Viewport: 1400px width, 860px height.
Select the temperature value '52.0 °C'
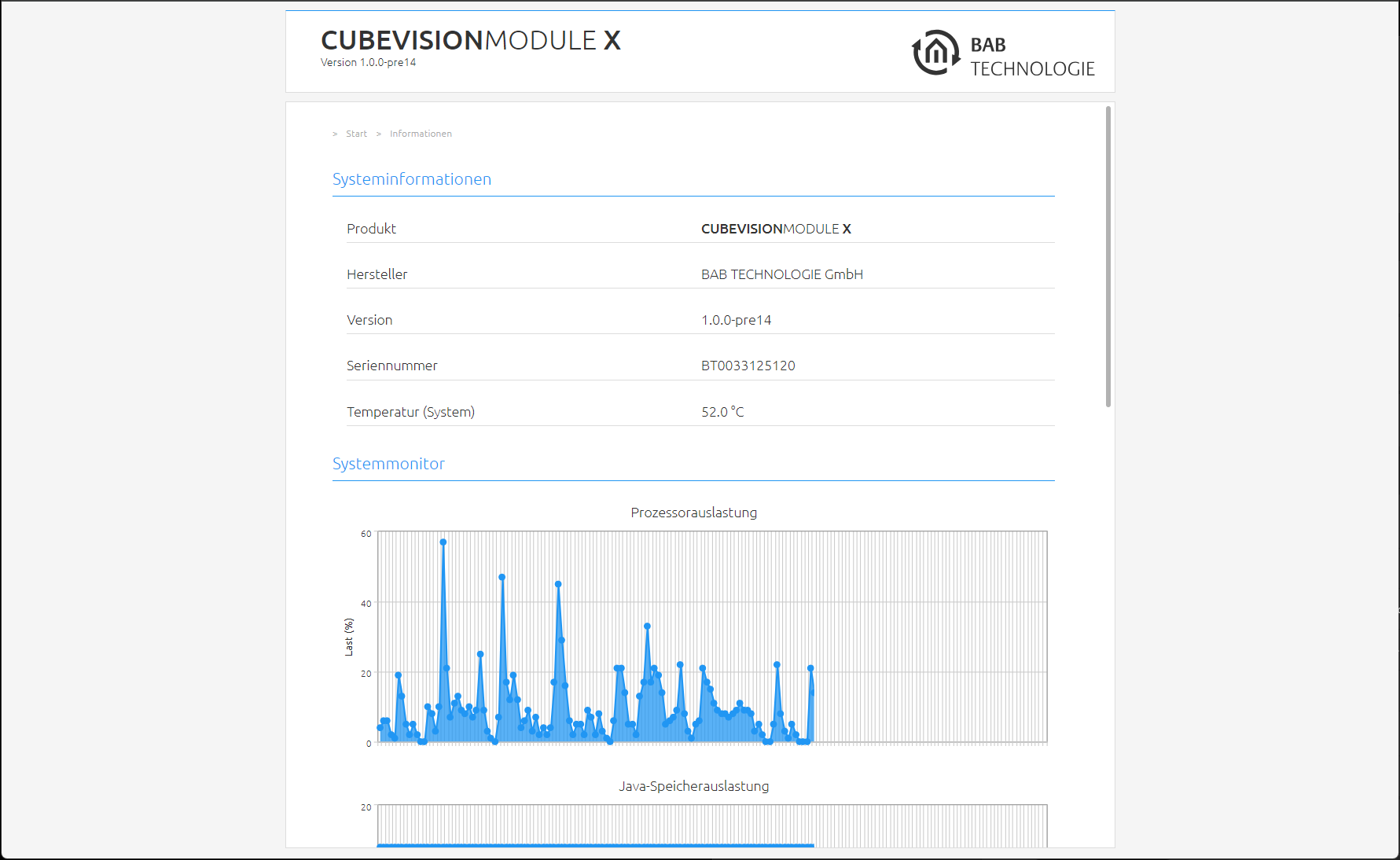point(722,412)
